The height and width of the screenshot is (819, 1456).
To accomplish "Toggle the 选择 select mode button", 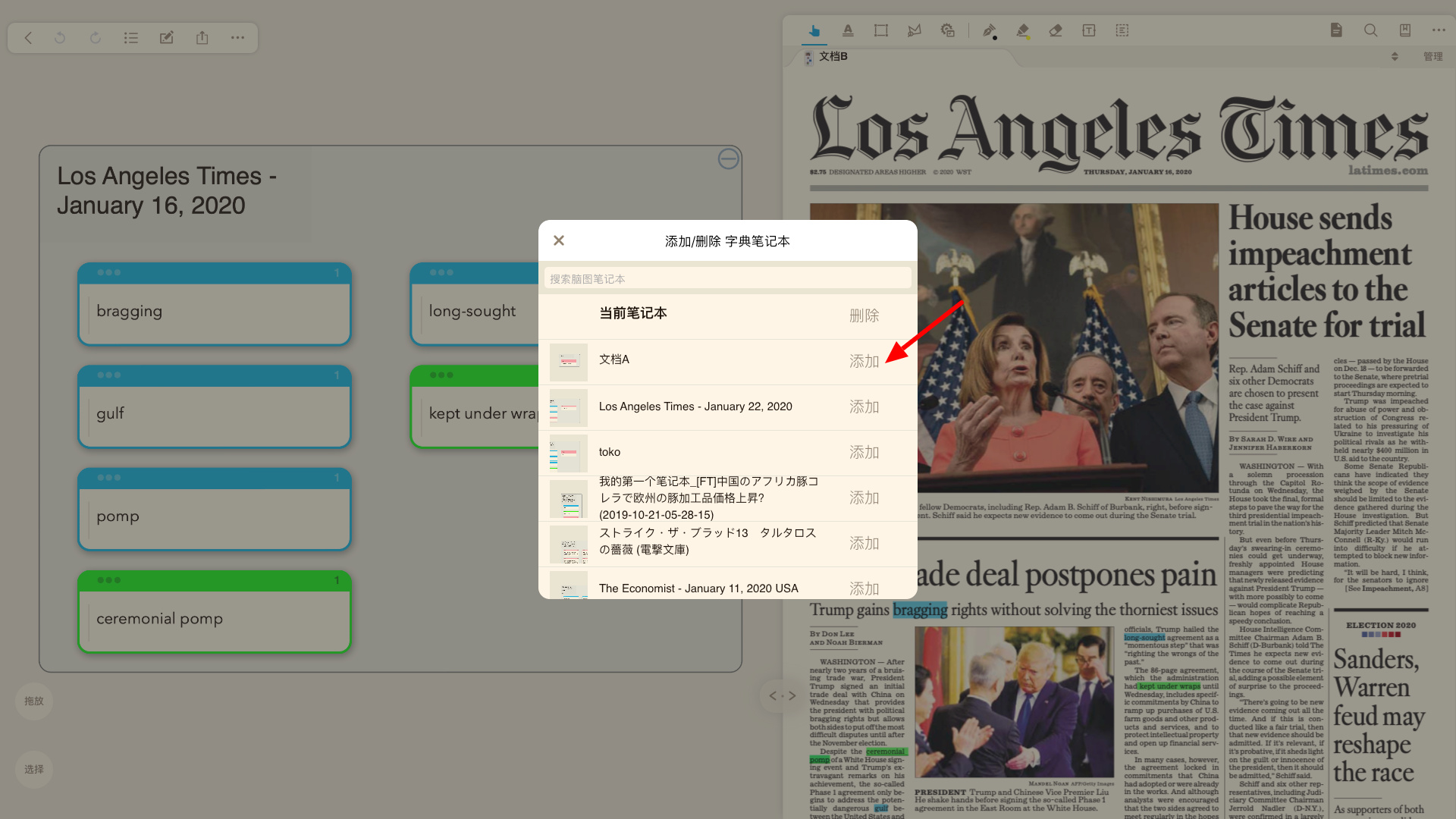I will [34, 769].
